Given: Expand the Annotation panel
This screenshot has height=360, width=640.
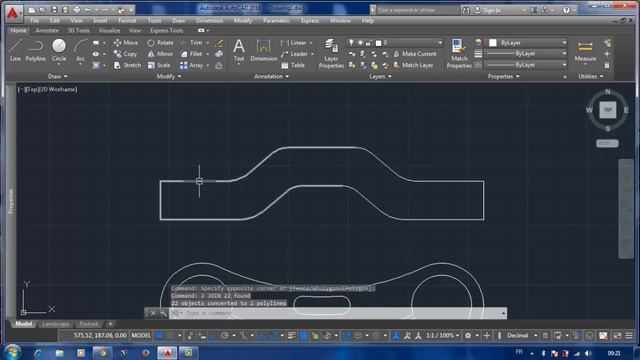Looking at the screenshot, I should 271,76.
